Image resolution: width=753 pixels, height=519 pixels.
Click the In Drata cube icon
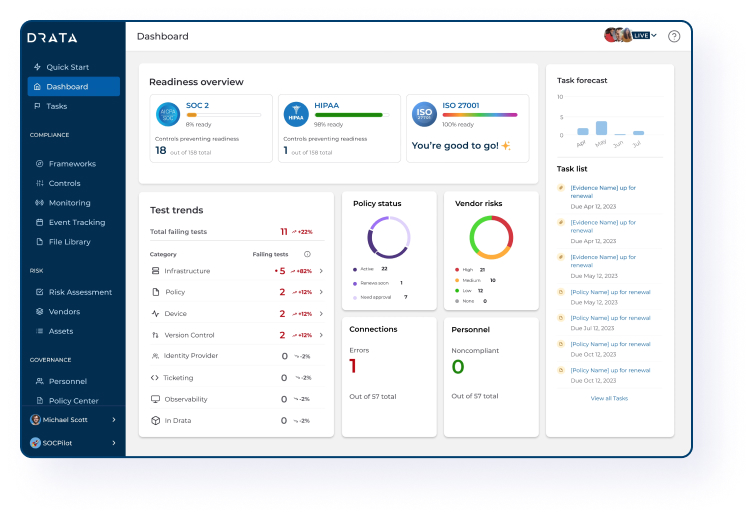[155, 421]
